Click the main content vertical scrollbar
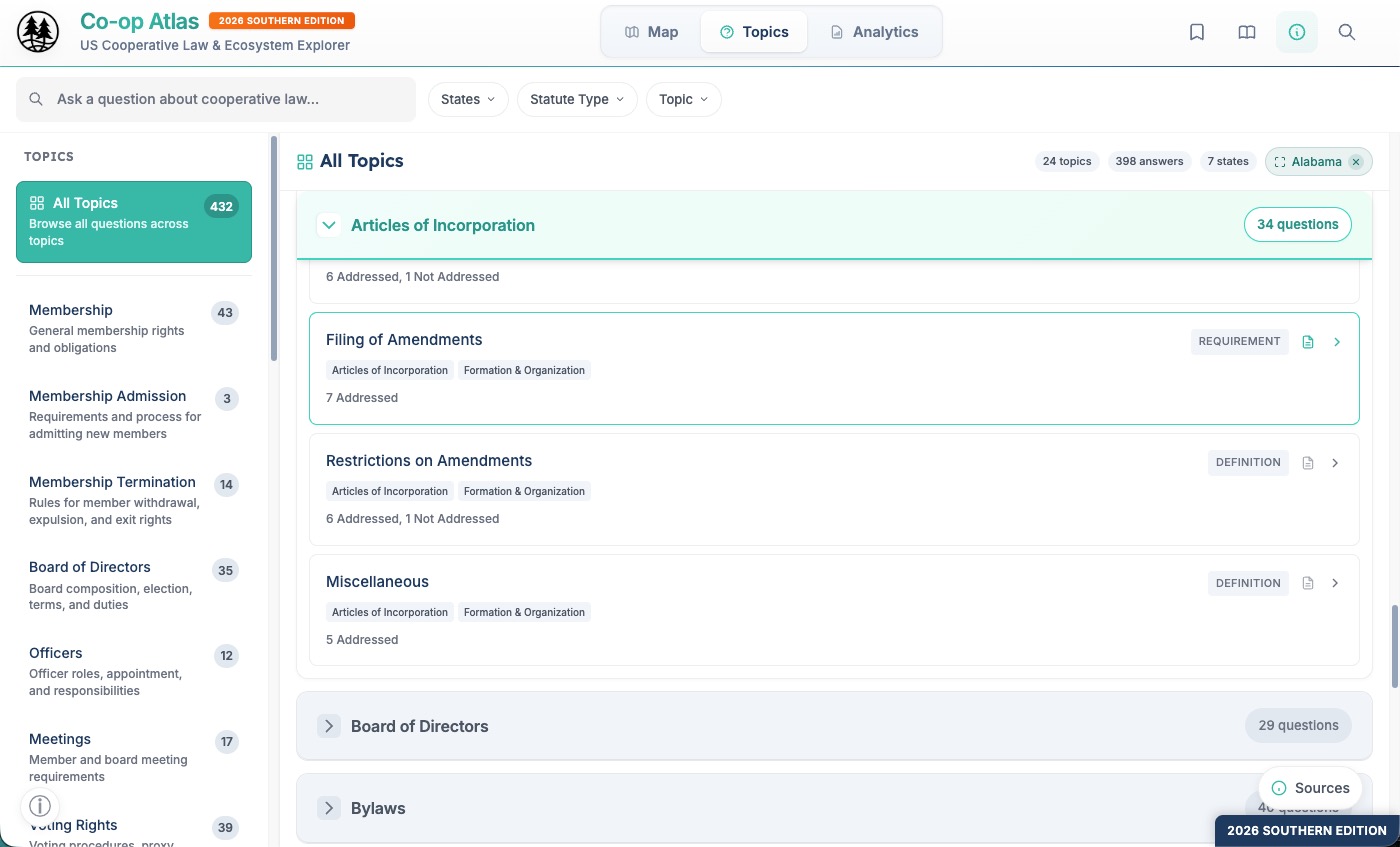 point(1395,646)
